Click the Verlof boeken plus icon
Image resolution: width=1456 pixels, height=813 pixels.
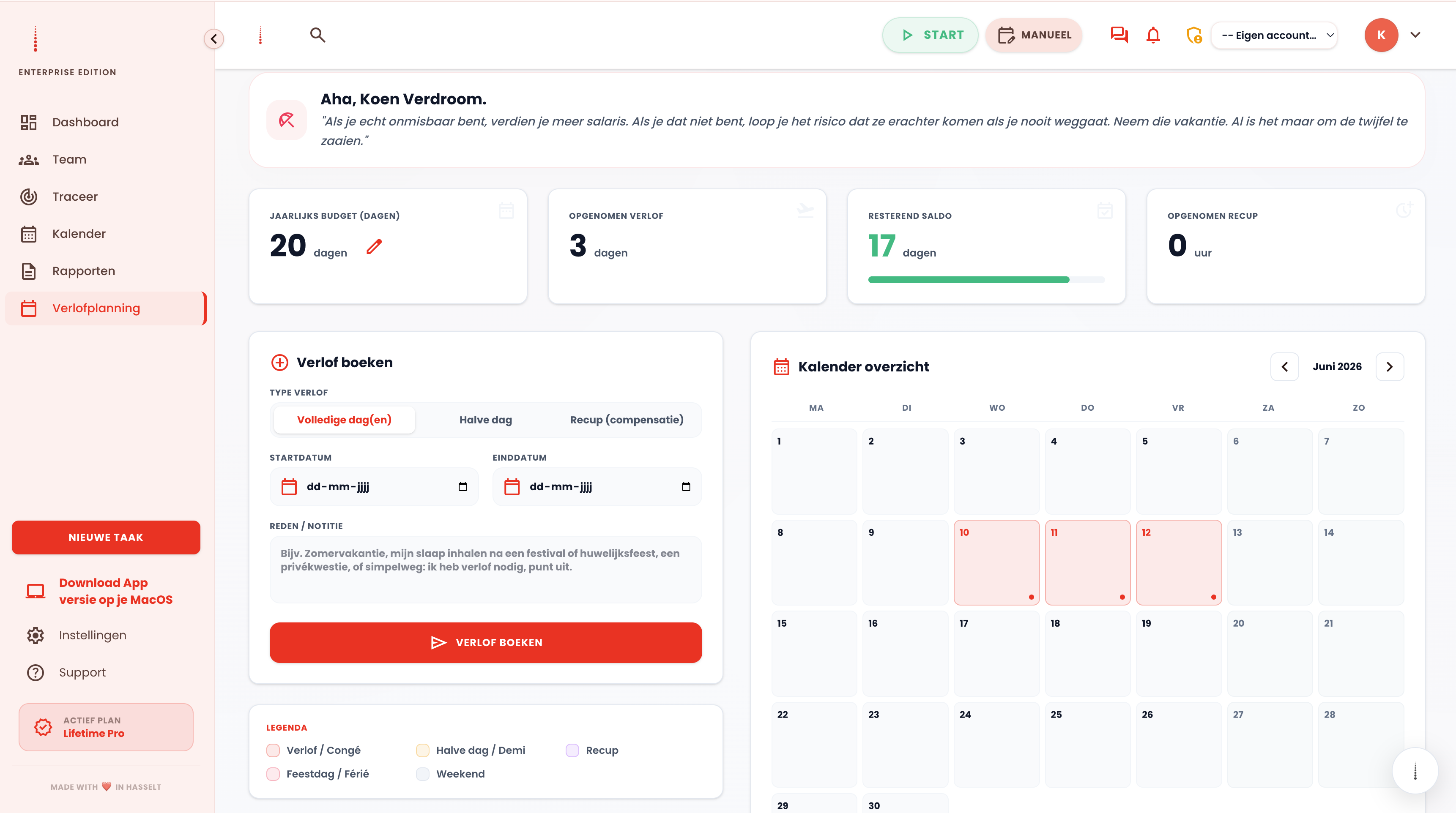(280, 362)
